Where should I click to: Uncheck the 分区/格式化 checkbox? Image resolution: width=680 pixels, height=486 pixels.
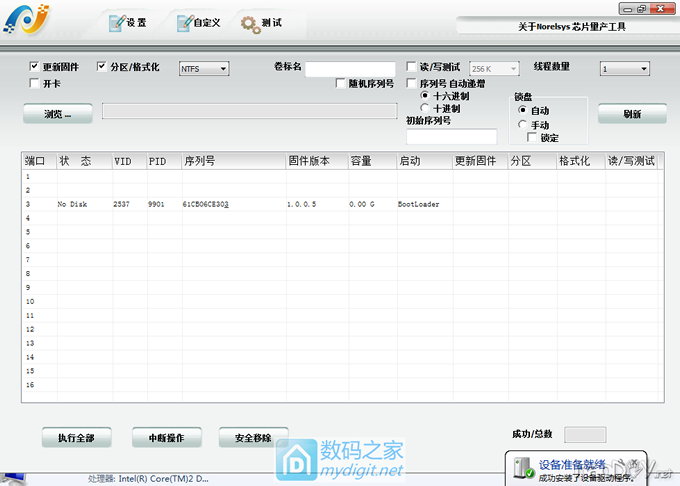pyautogui.click(x=102, y=67)
